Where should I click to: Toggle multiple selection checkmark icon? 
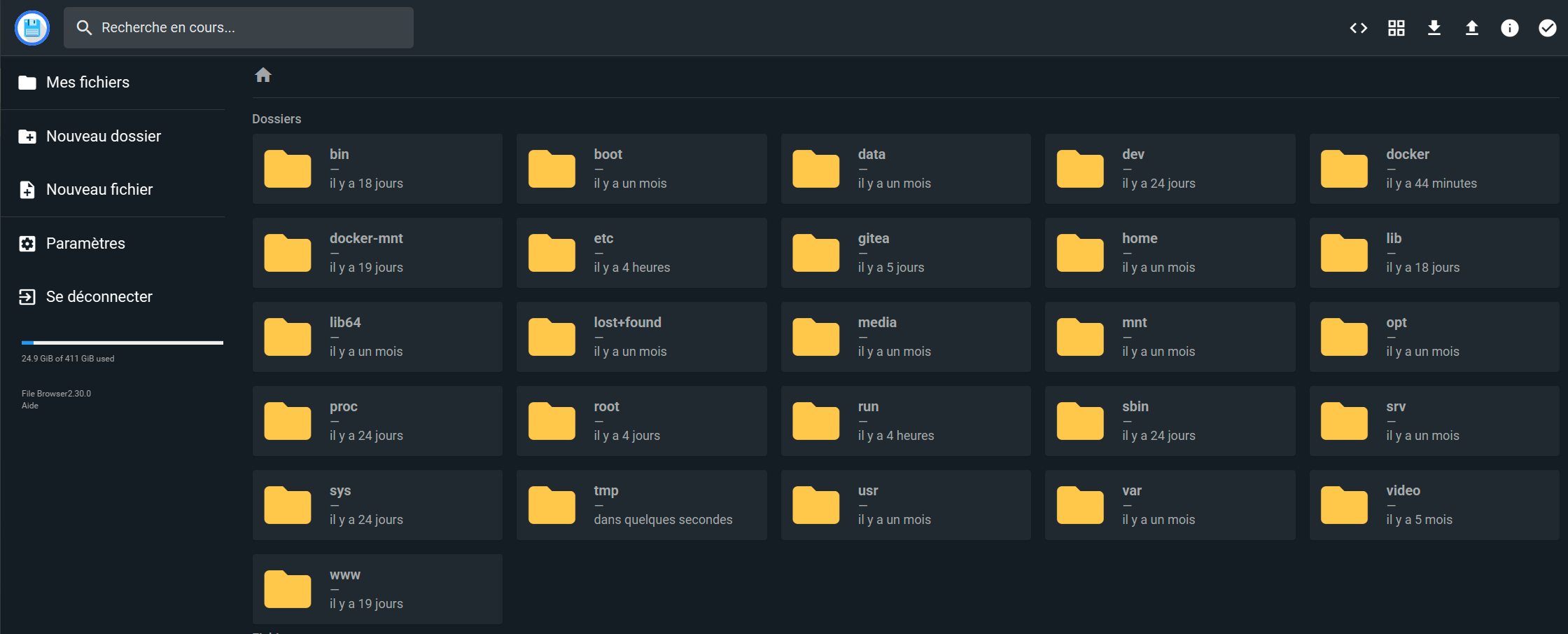tap(1547, 28)
